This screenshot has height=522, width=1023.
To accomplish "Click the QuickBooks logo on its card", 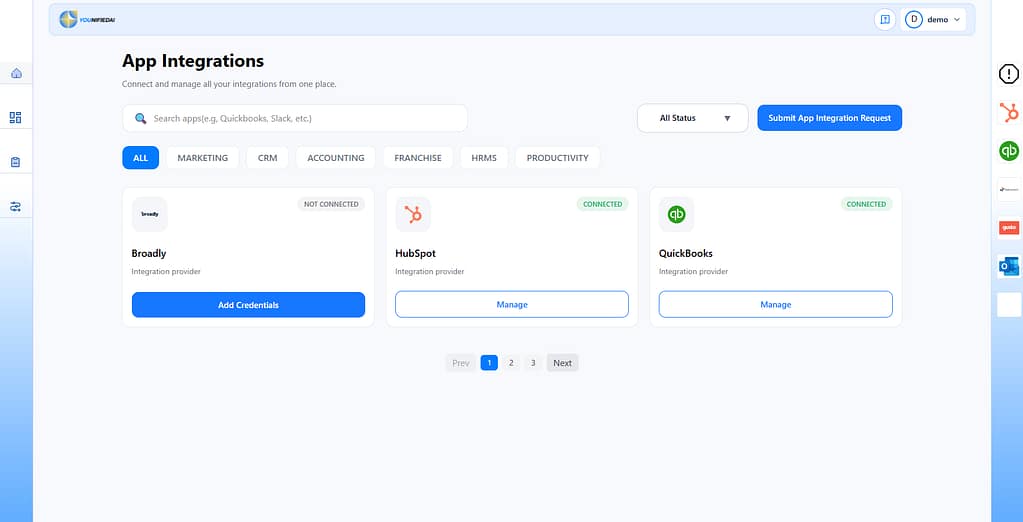I will (677, 214).
